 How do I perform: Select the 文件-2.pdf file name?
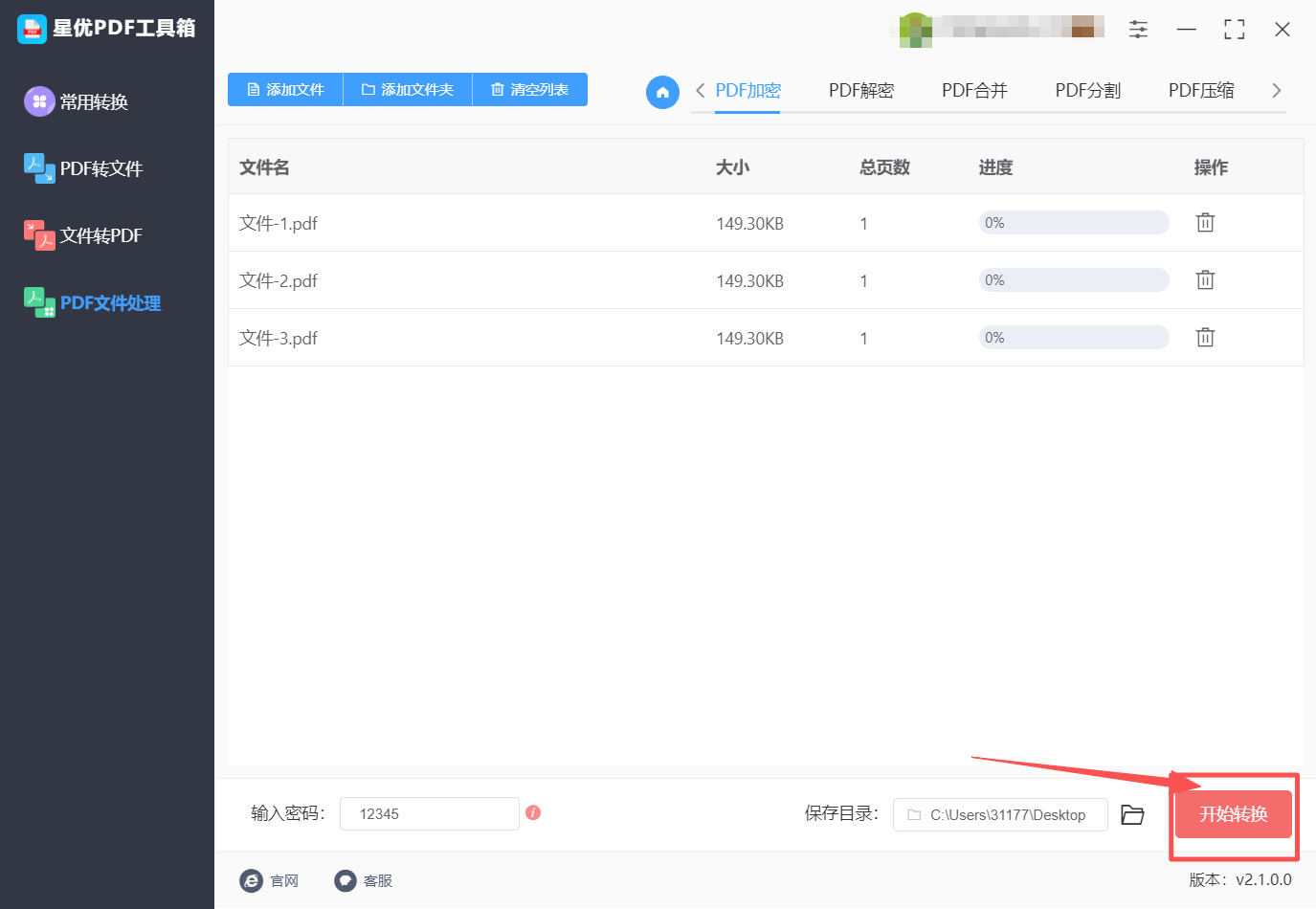click(279, 281)
